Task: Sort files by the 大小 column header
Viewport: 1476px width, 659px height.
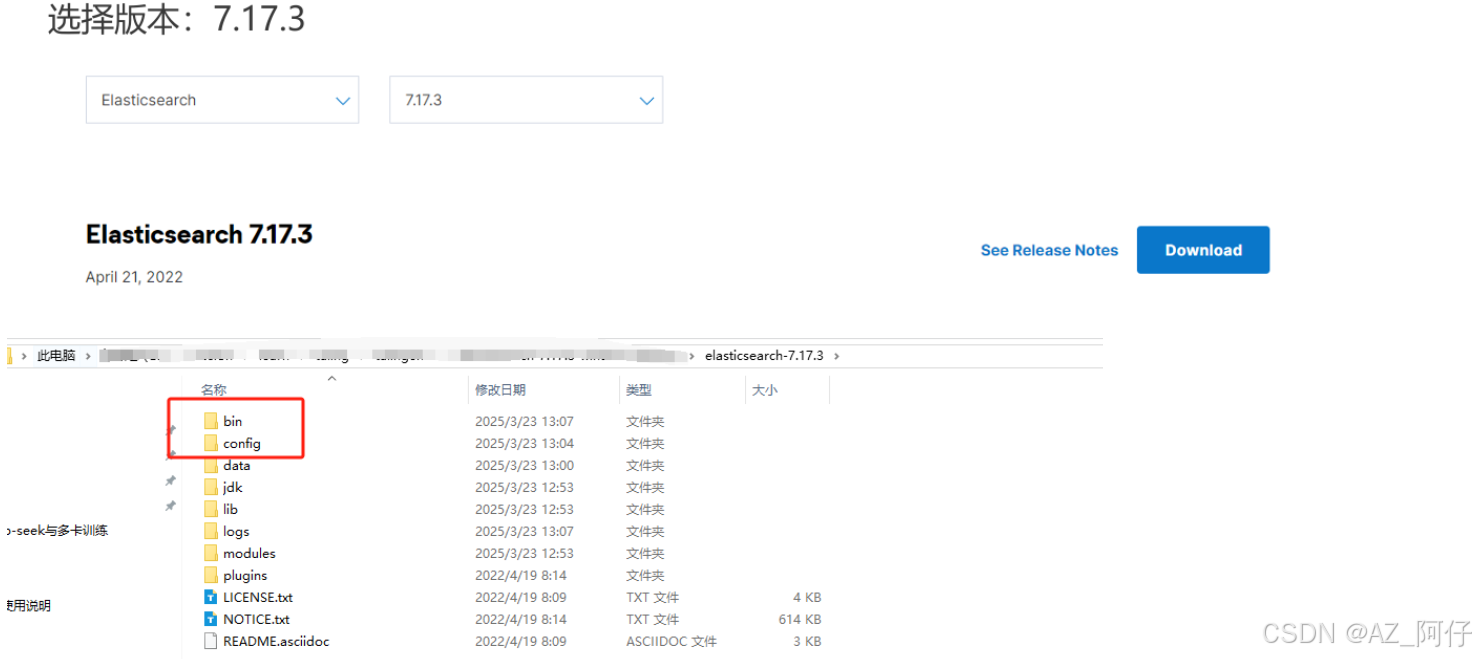Action: tap(765, 390)
